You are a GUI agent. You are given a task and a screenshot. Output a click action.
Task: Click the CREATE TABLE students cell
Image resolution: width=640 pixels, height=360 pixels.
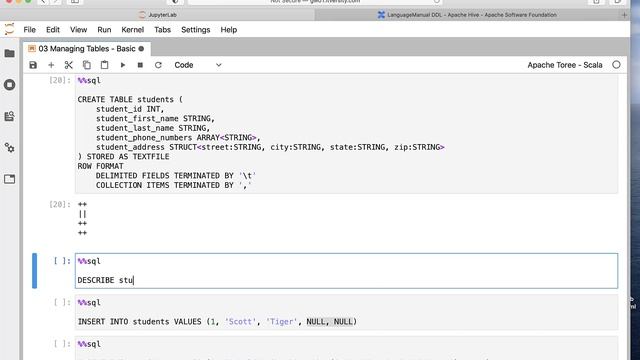click(x=346, y=133)
